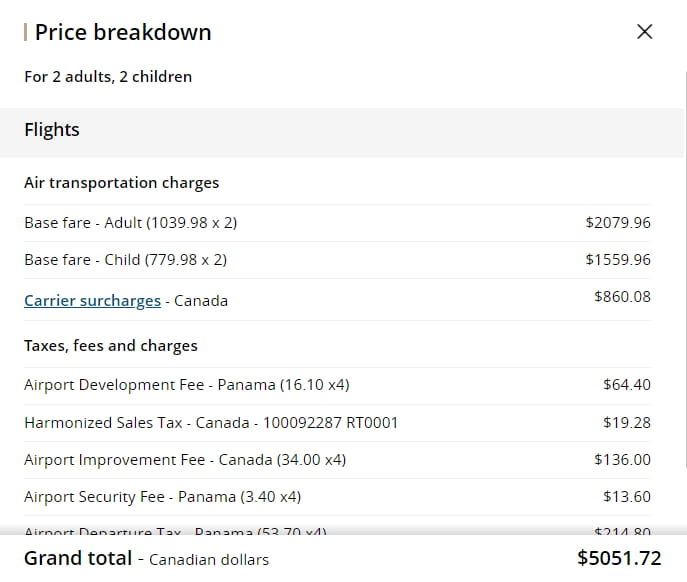Click the $19.28 sales tax amount
The height and width of the screenshot is (582, 687).
627,423
